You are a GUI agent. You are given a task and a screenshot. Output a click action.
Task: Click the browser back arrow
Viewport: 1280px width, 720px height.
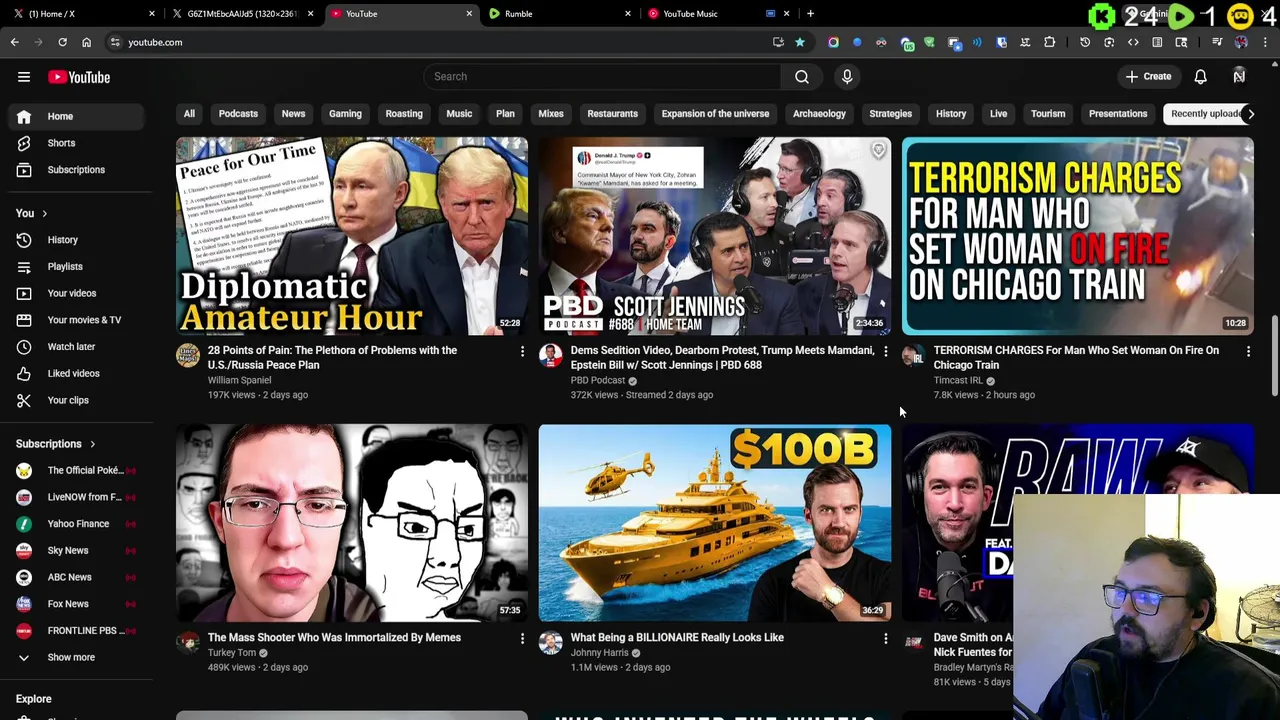[14, 42]
